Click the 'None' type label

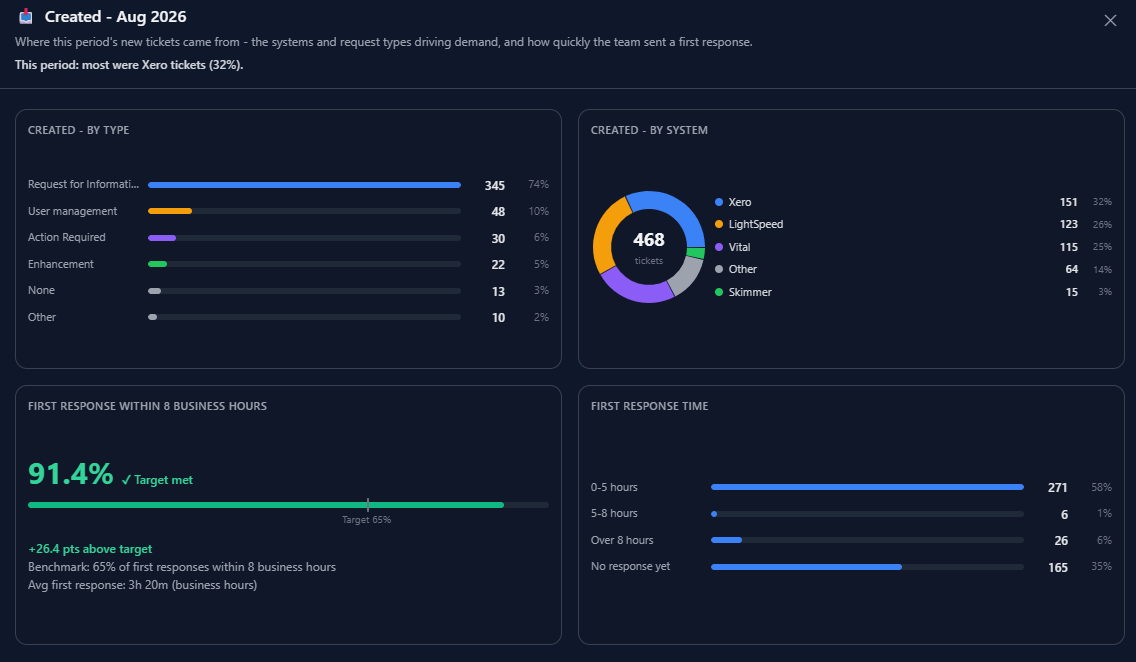coord(41,290)
